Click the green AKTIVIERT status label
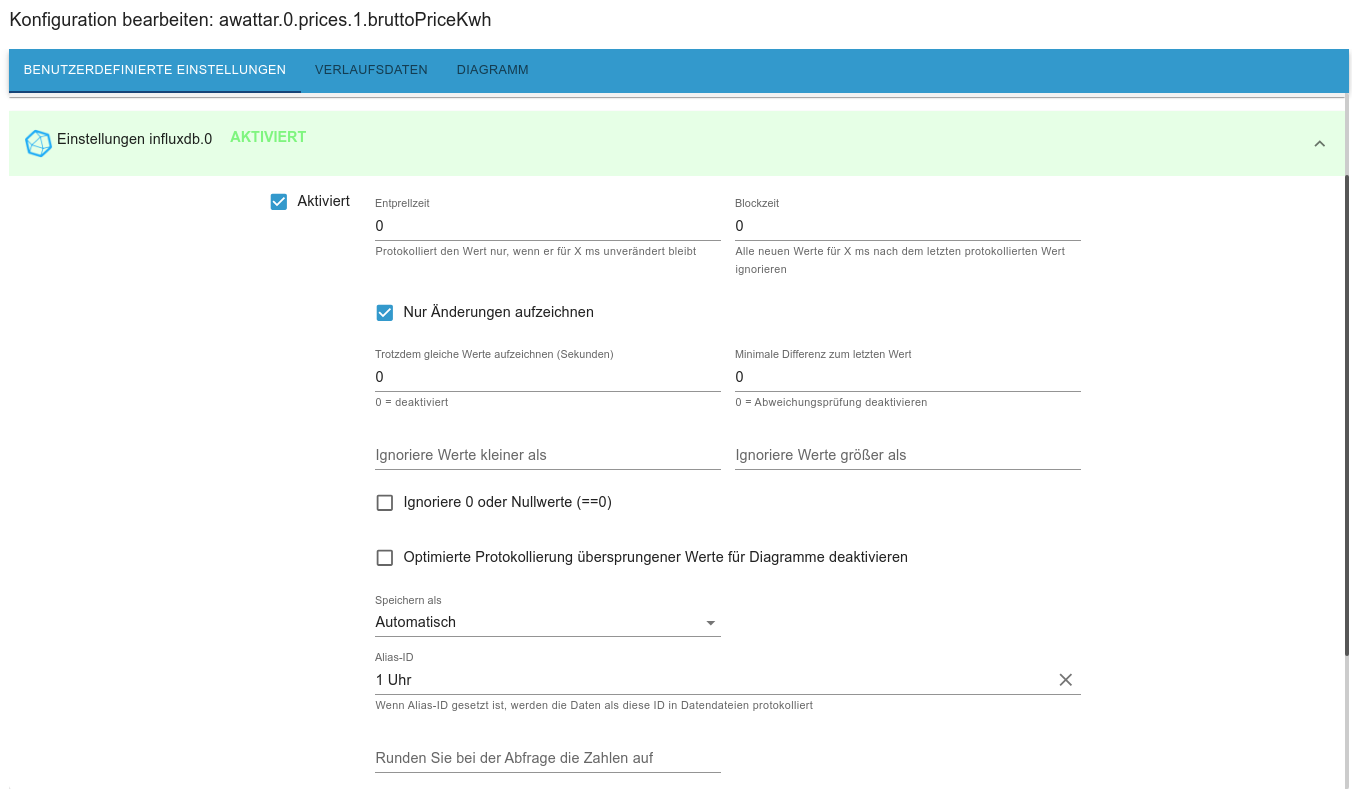The width and height of the screenshot is (1352, 796). coord(268,137)
